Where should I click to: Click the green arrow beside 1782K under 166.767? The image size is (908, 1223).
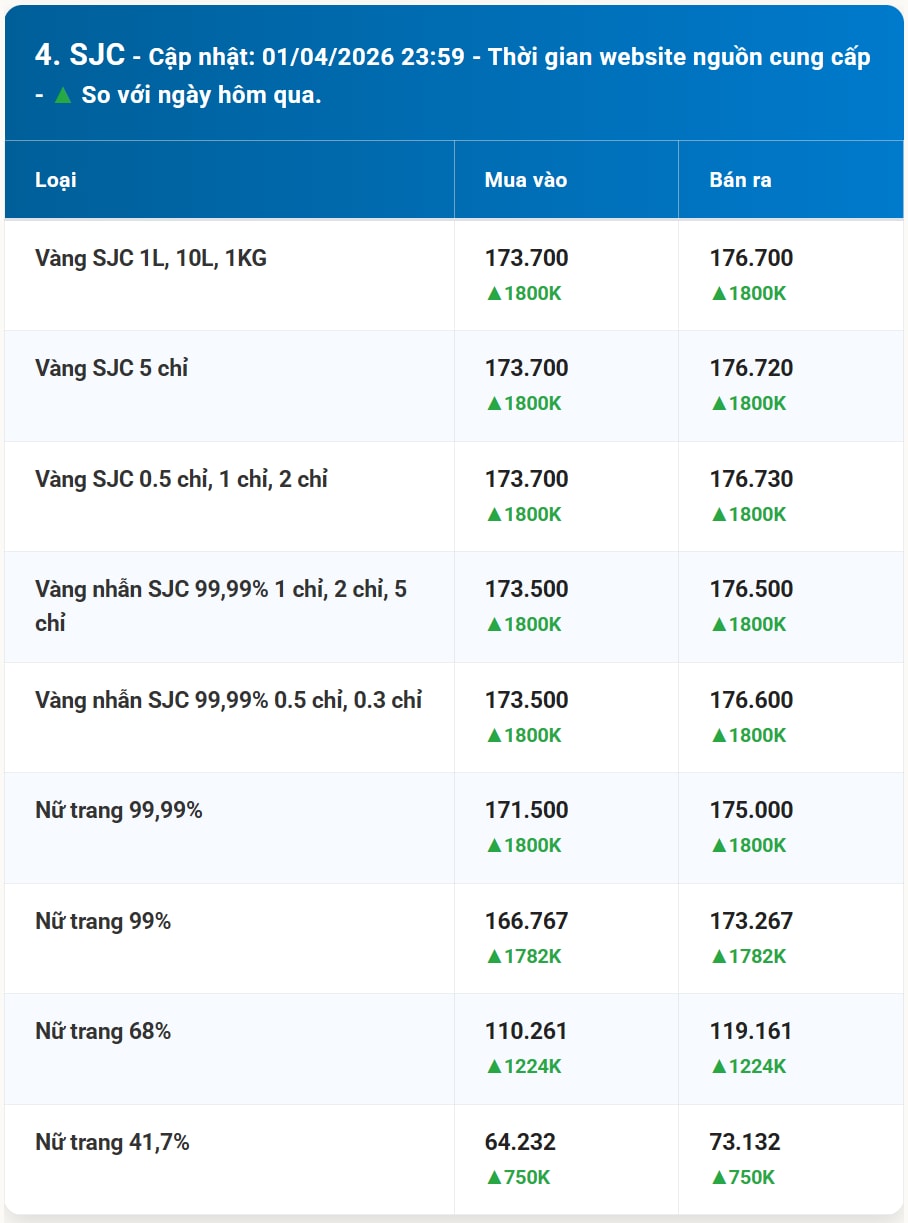[493, 957]
